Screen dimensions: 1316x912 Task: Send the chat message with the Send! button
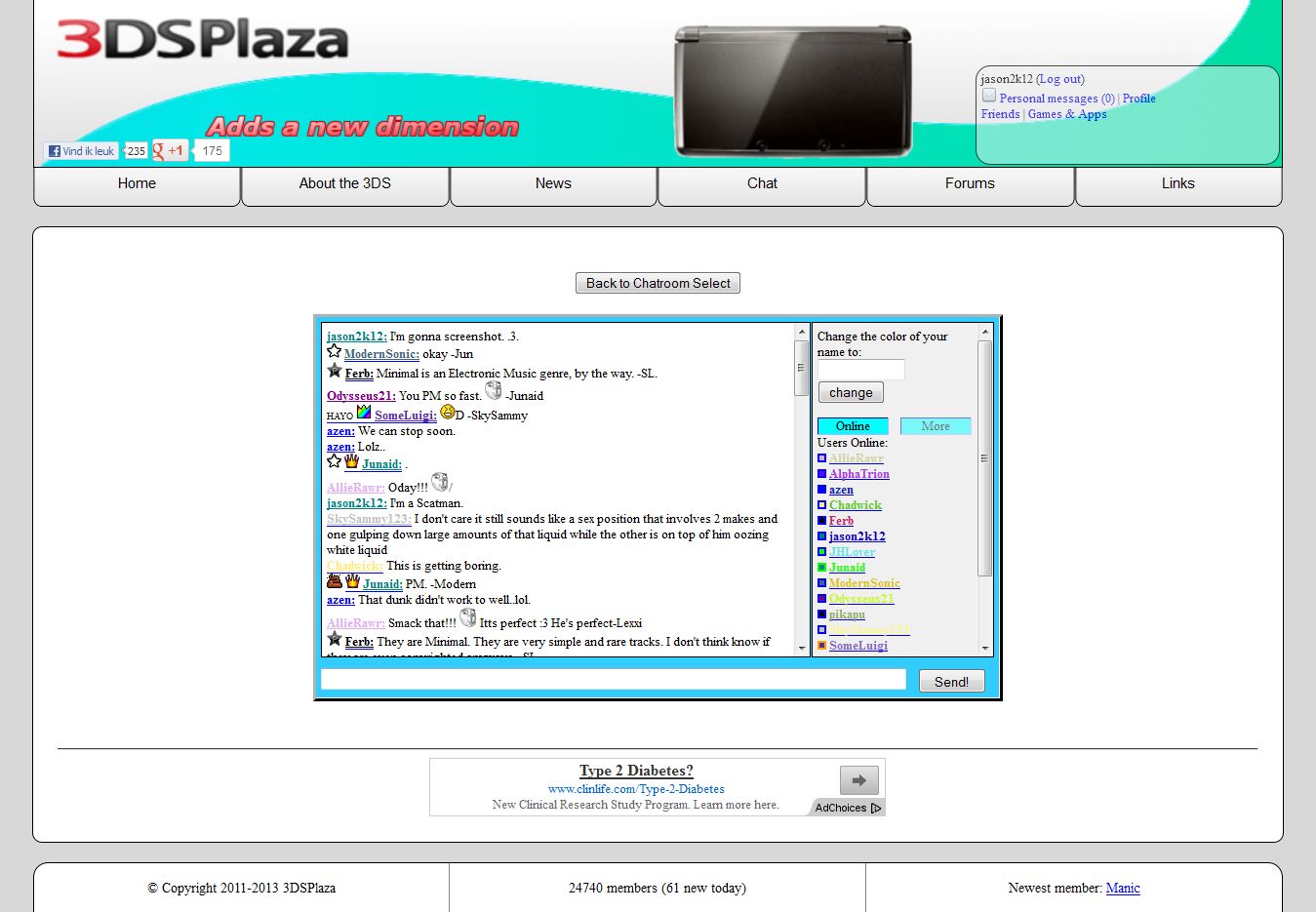(951, 682)
